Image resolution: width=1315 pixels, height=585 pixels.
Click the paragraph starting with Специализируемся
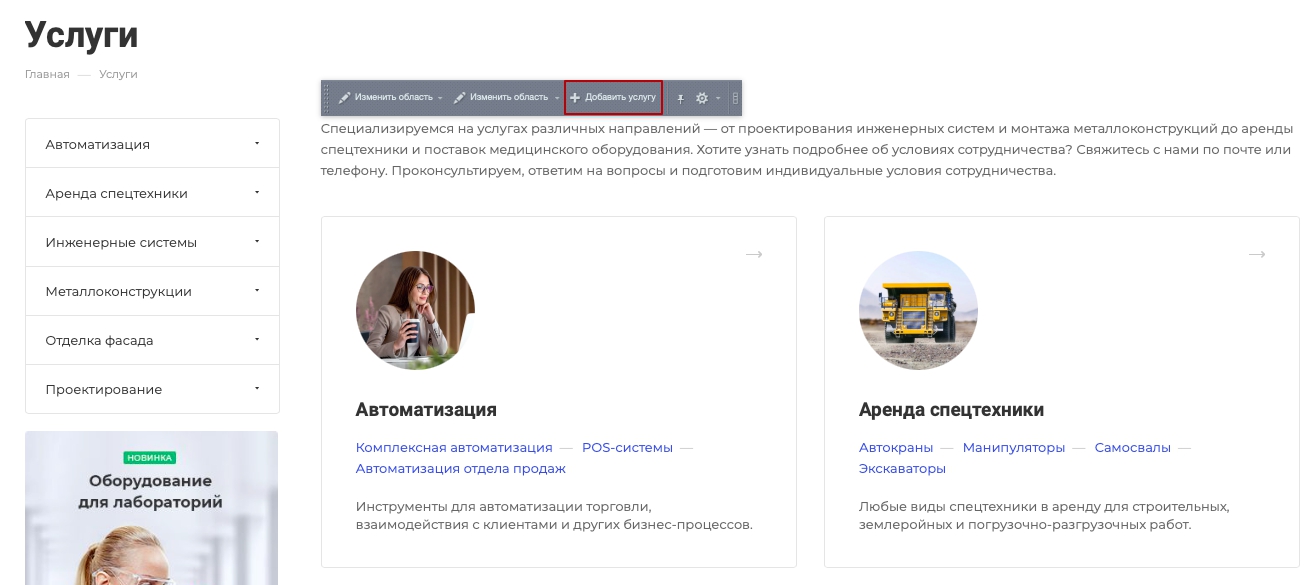pos(807,150)
